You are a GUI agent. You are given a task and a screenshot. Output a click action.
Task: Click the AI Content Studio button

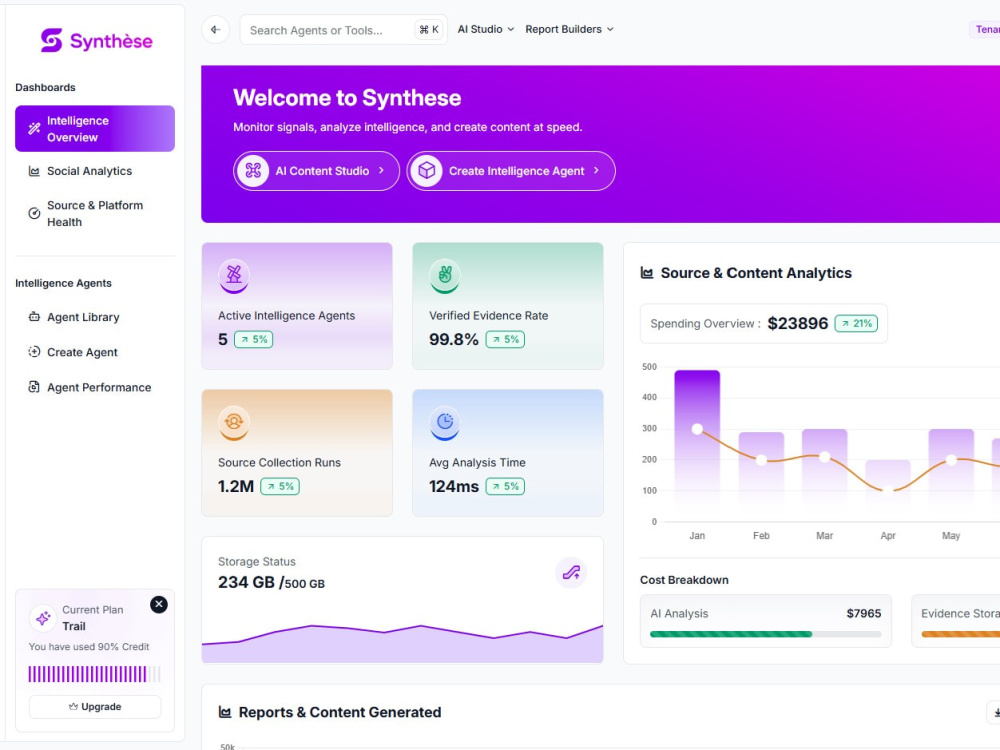pos(316,171)
